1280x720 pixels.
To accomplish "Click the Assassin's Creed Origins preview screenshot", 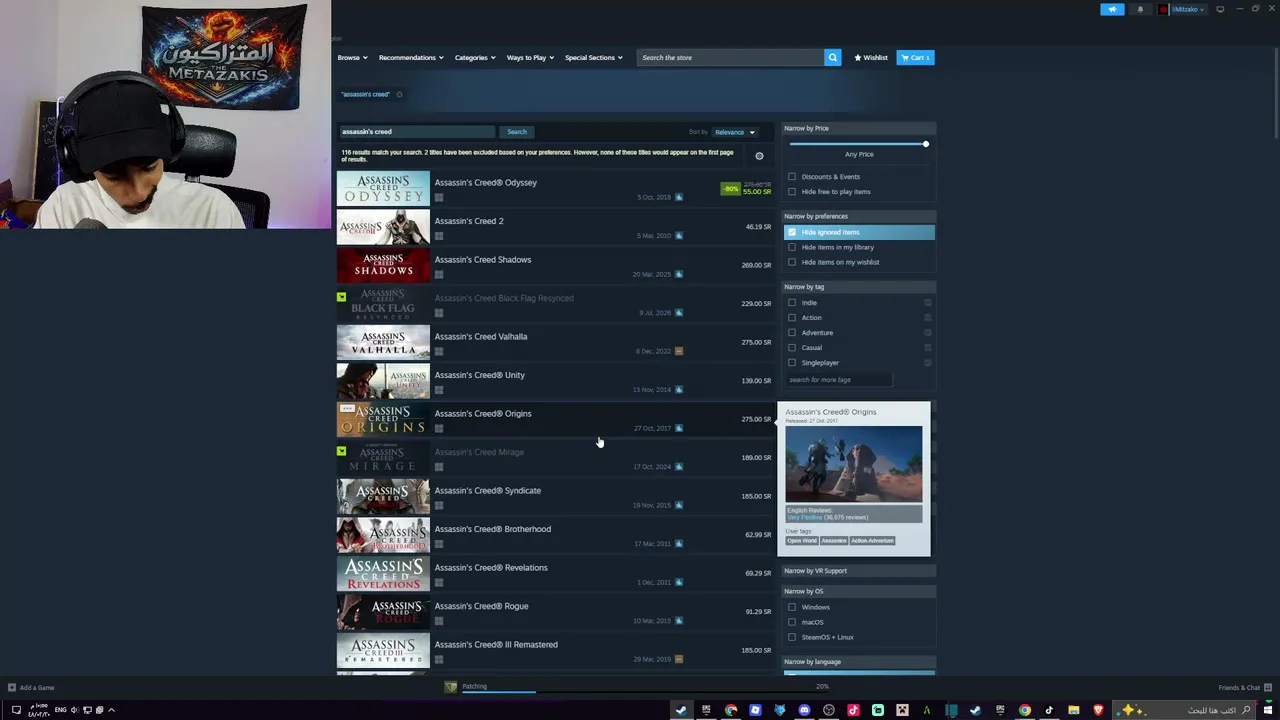I will click(854, 464).
